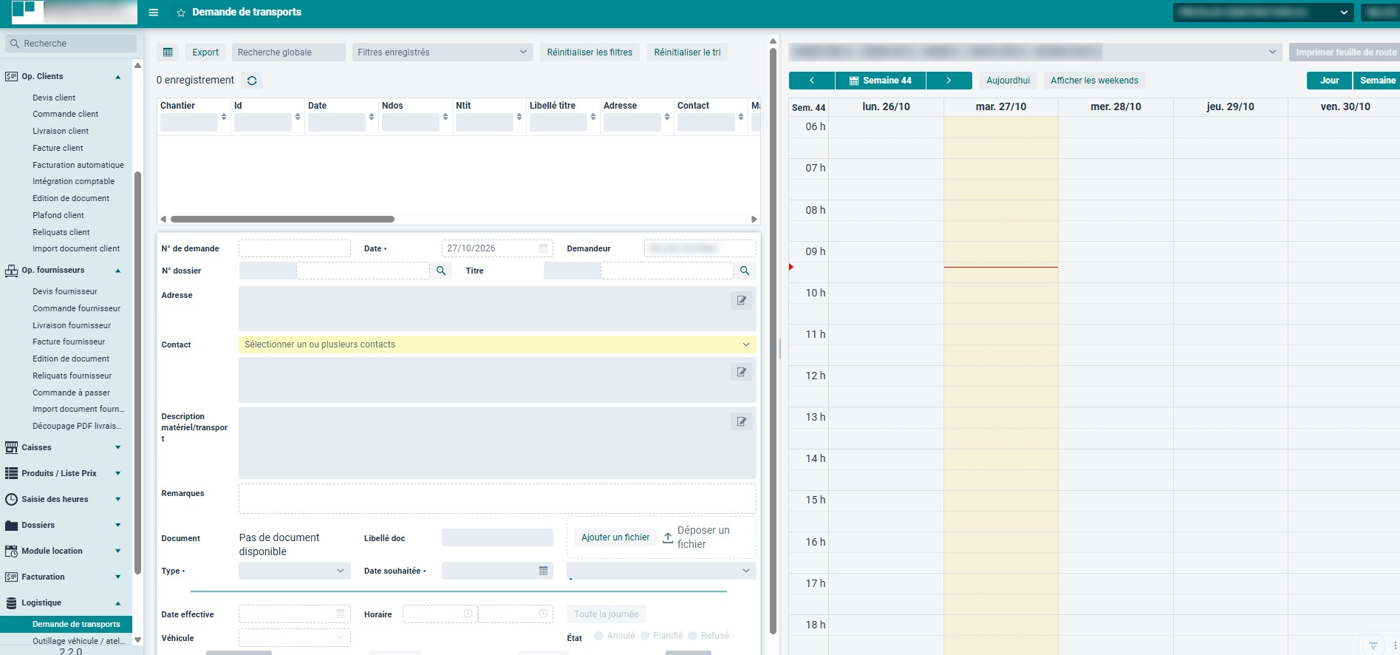This screenshot has width=1400, height=655.
Task: Sort by the Ndos column
Action: click(446, 117)
